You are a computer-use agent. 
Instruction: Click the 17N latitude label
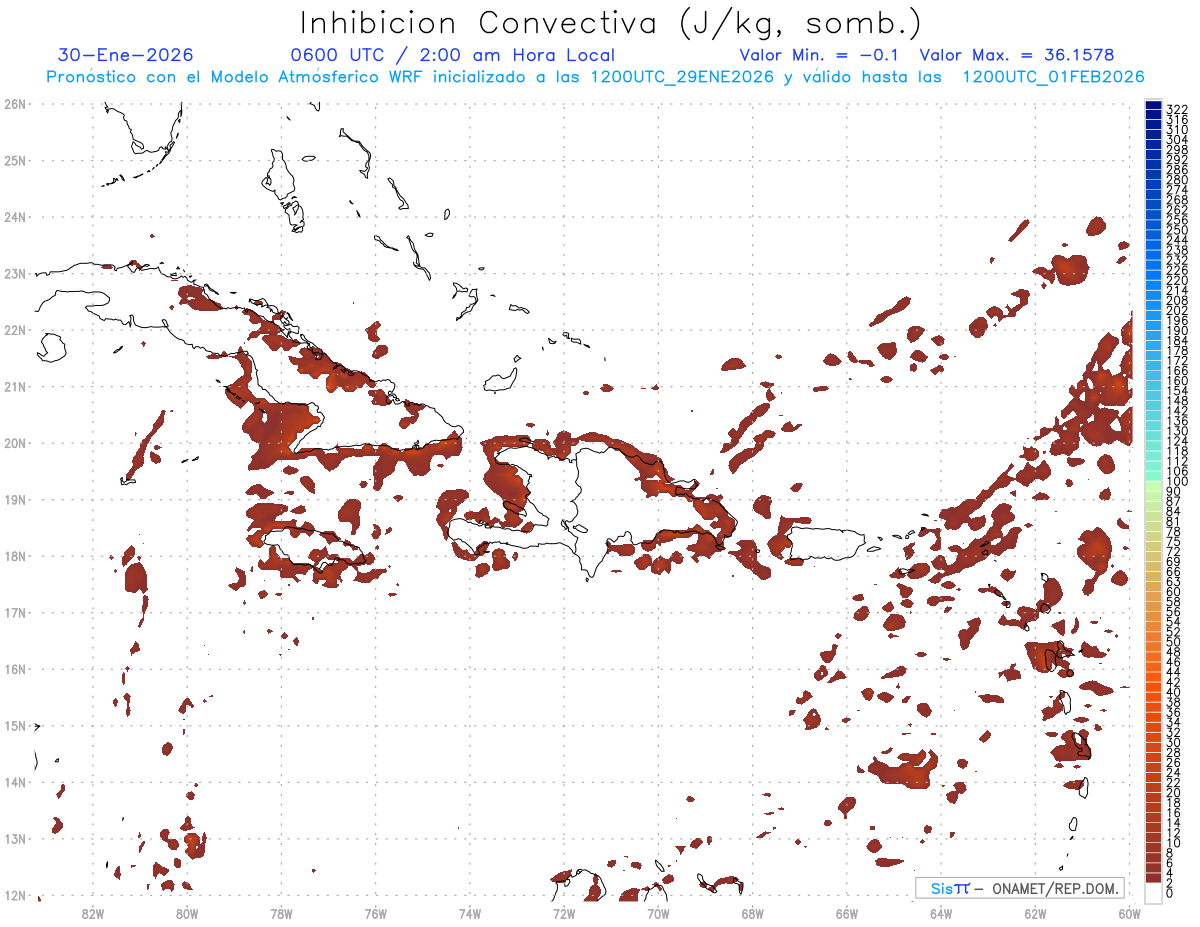coord(14,612)
